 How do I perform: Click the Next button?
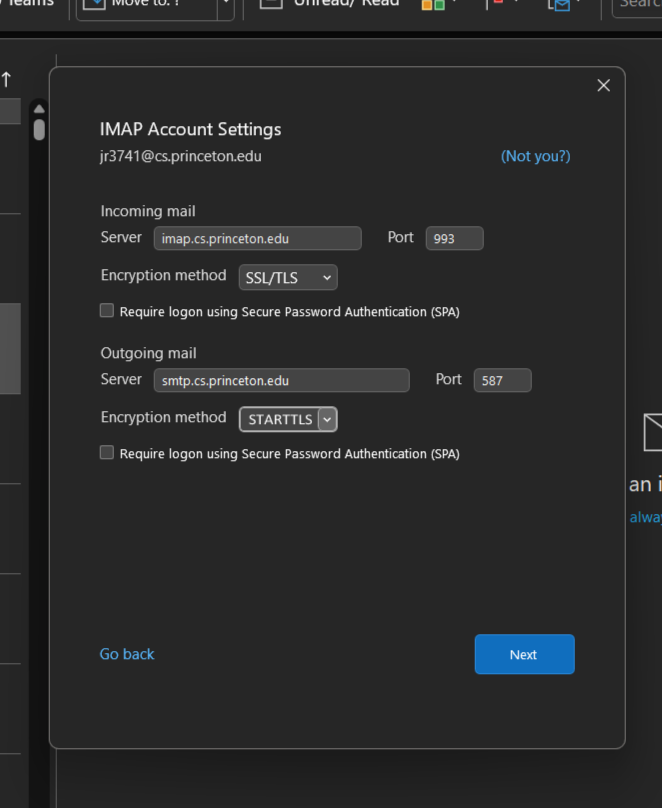524,654
